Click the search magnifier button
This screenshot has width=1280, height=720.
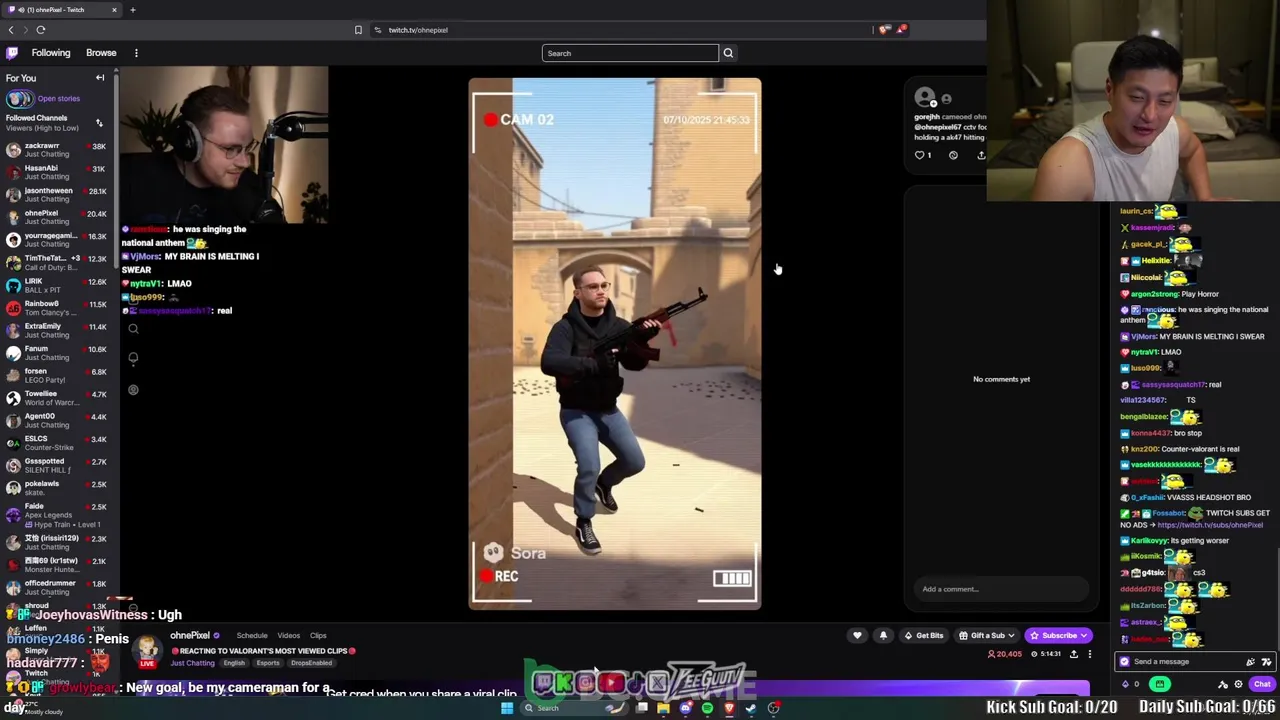point(728,53)
